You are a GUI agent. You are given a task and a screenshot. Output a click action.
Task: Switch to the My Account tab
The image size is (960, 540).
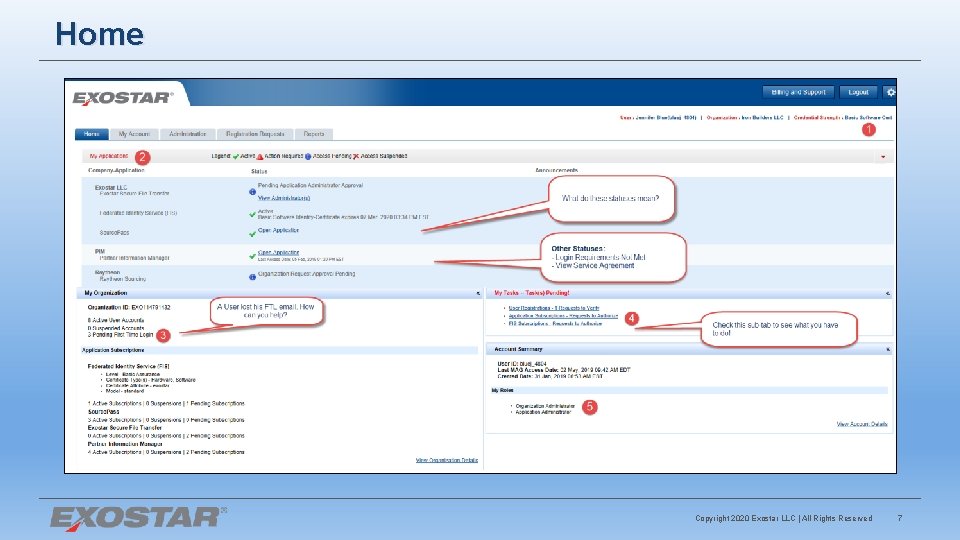134,134
